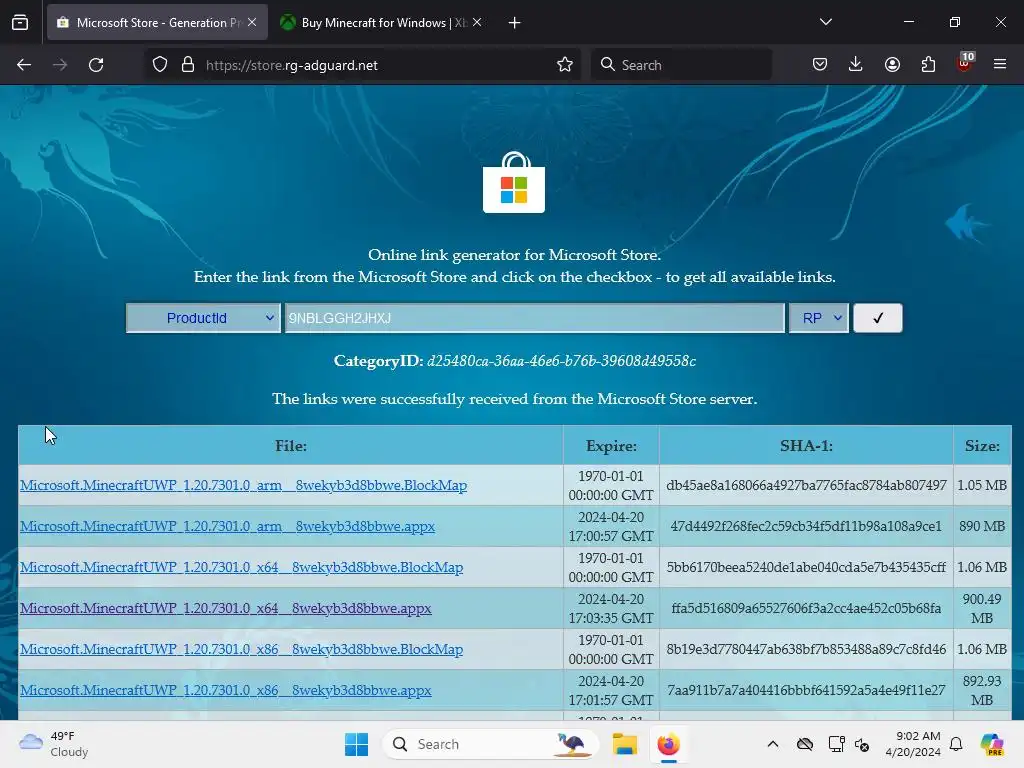Viewport: 1024px width, 768px height.
Task: Click the Firefox icon in the taskbar
Action: (x=669, y=744)
